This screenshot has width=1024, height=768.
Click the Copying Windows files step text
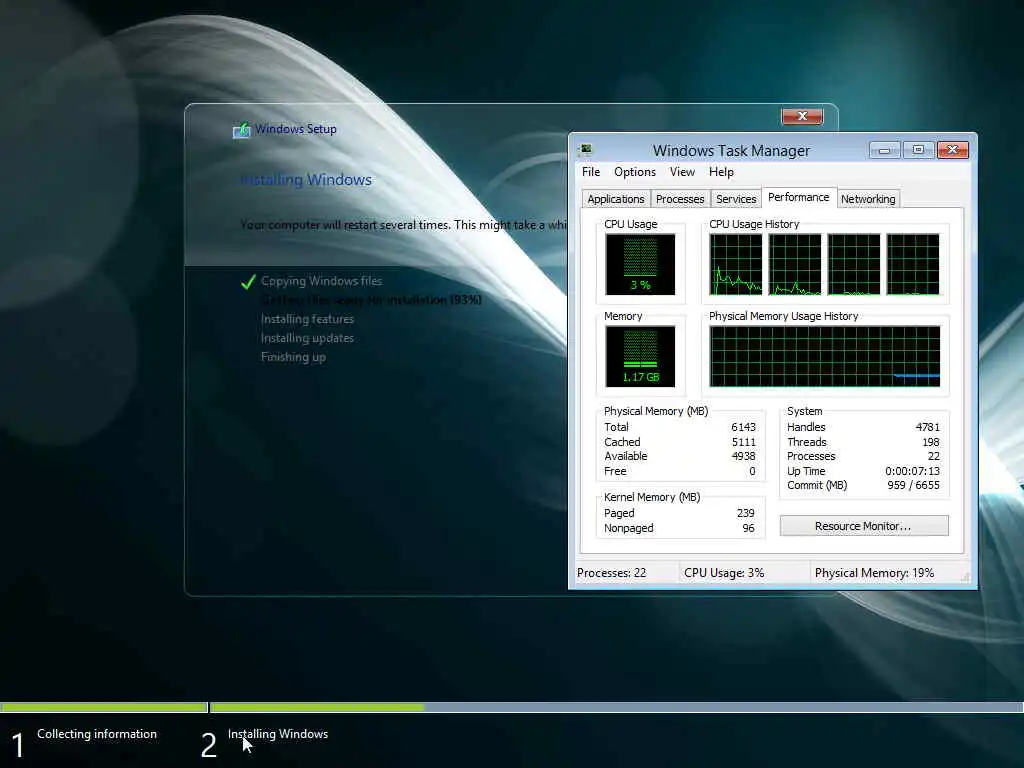[x=321, y=281]
